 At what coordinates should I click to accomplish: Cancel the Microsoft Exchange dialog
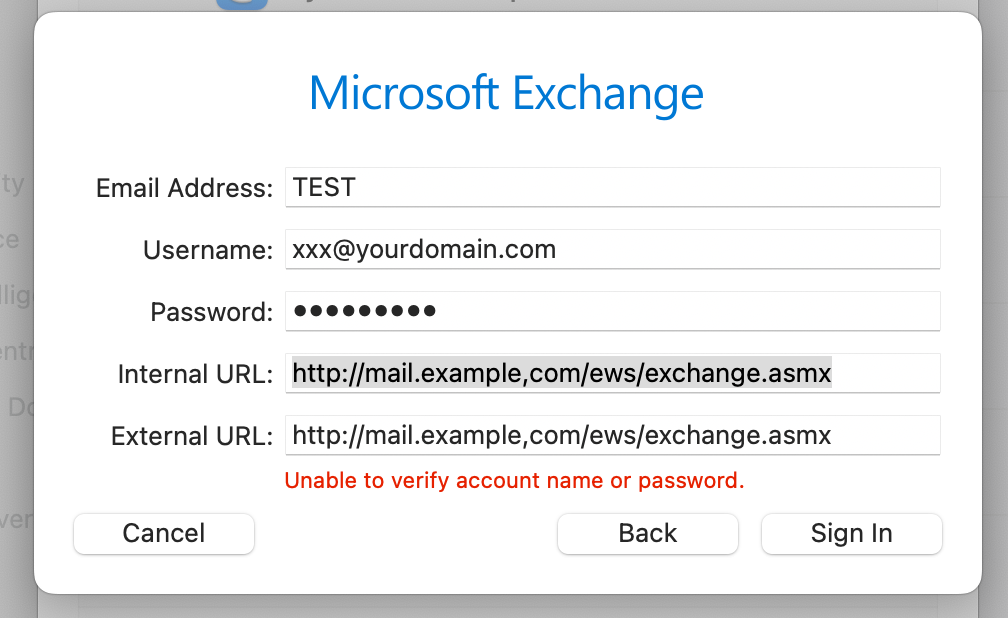click(164, 533)
